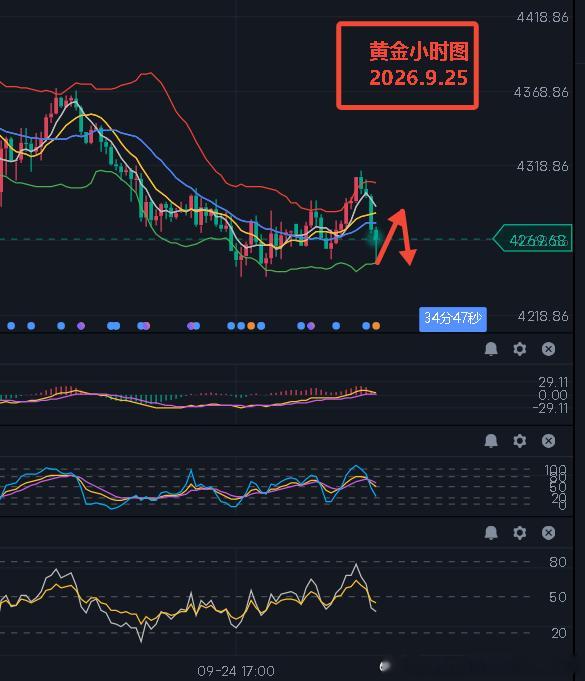Open the gear settings for the KDJ panel
585x681 pixels.
point(520,440)
